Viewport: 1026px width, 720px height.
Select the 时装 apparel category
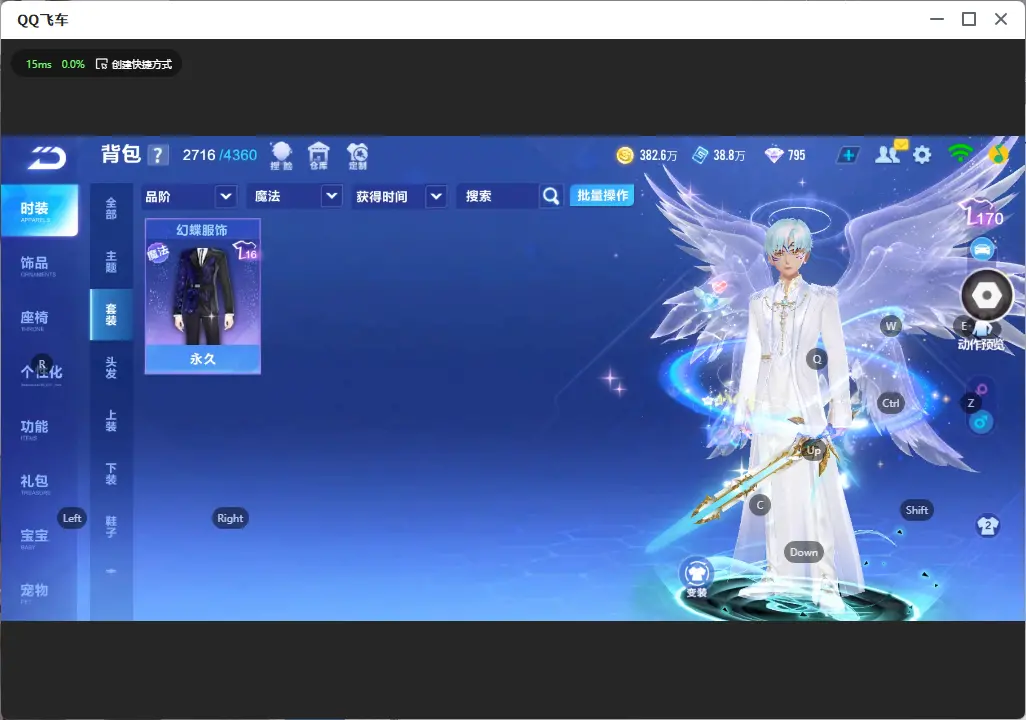39,210
